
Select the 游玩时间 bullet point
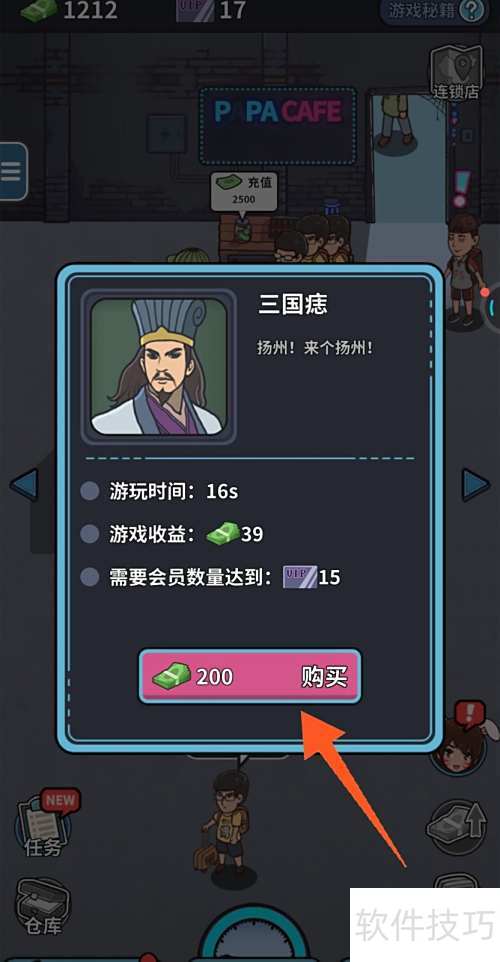point(90,491)
